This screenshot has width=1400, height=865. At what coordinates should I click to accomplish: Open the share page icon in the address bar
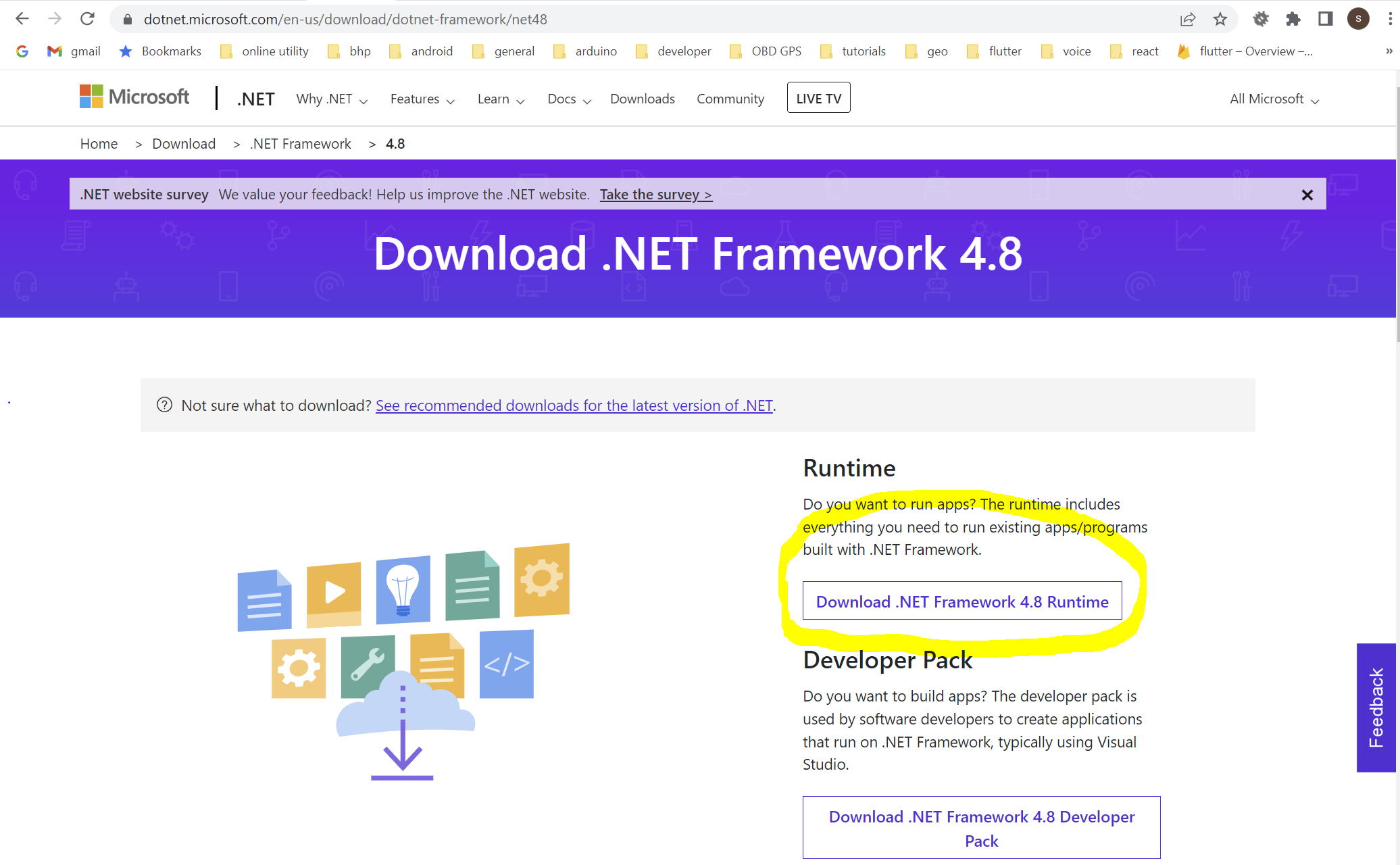pos(1187,19)
